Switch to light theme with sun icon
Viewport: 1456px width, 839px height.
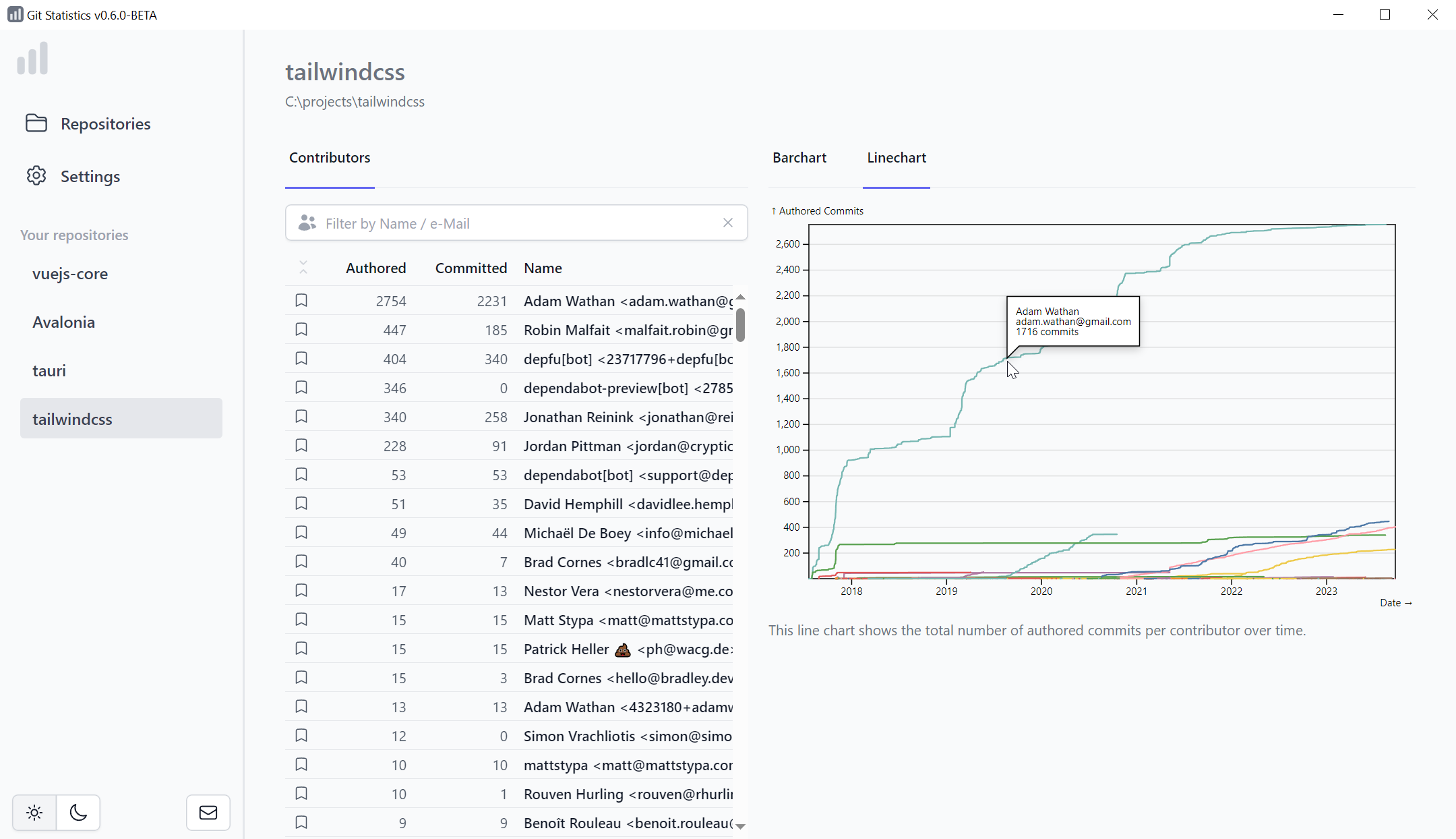click(x=34, y=813)
